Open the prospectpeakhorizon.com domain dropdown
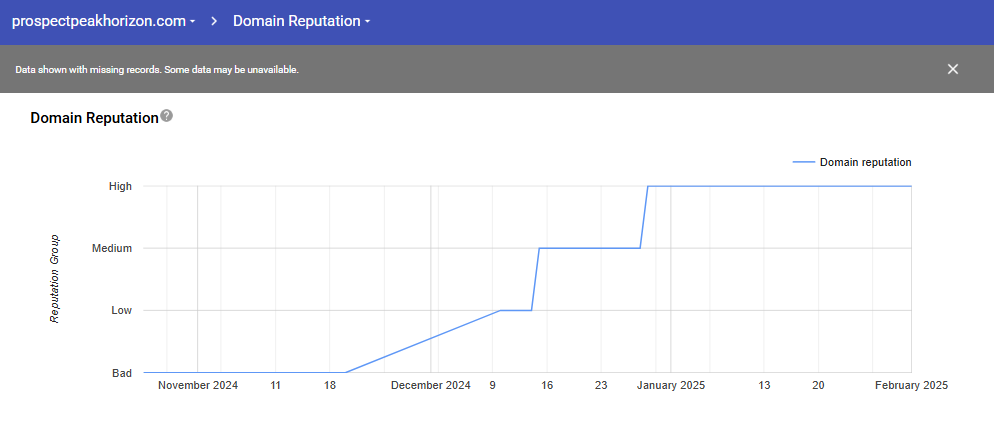 [103, 21]
